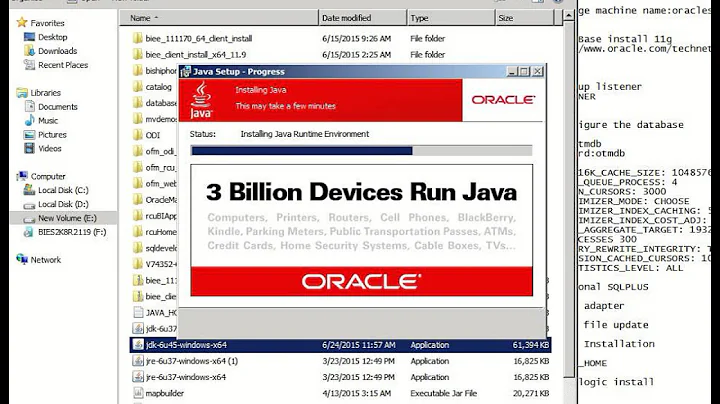Click the Java Setup title bar icon

186,72
